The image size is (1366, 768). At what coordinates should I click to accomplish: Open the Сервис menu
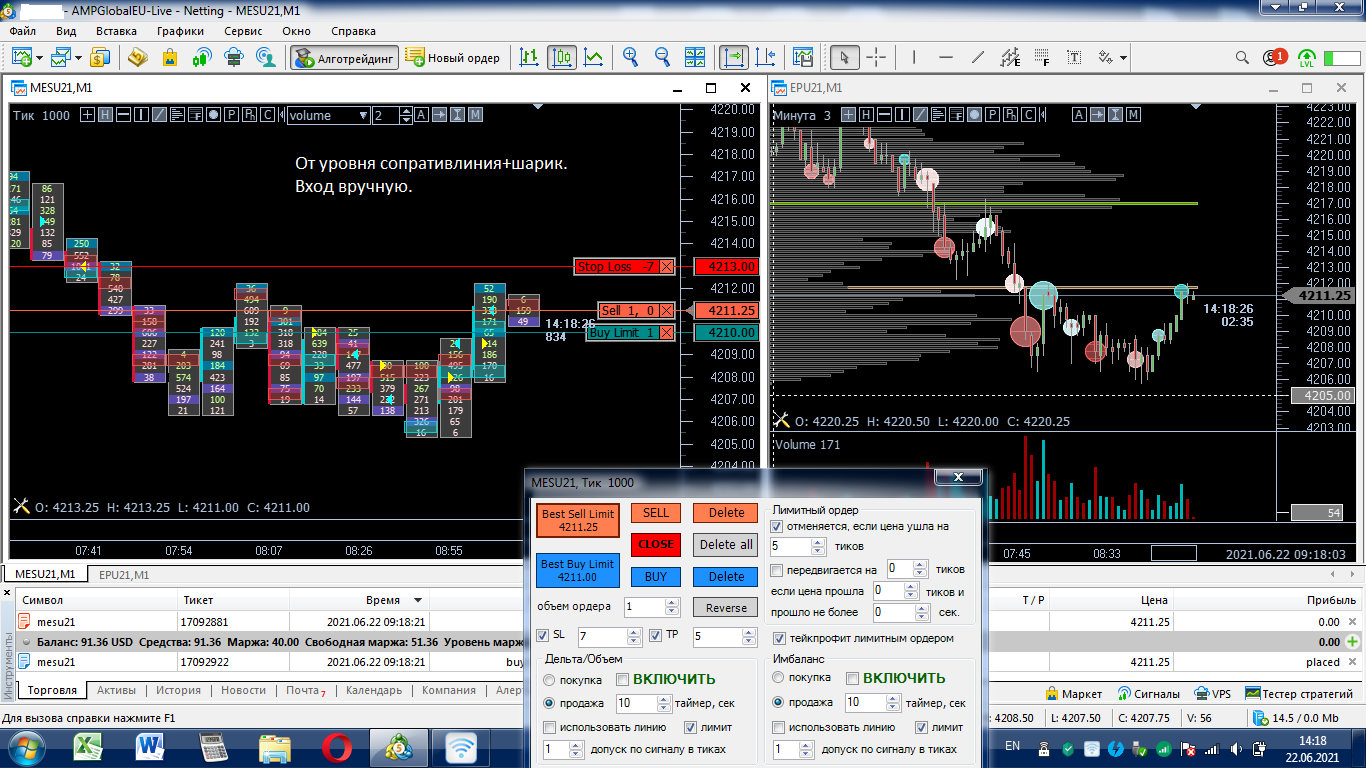243,31
